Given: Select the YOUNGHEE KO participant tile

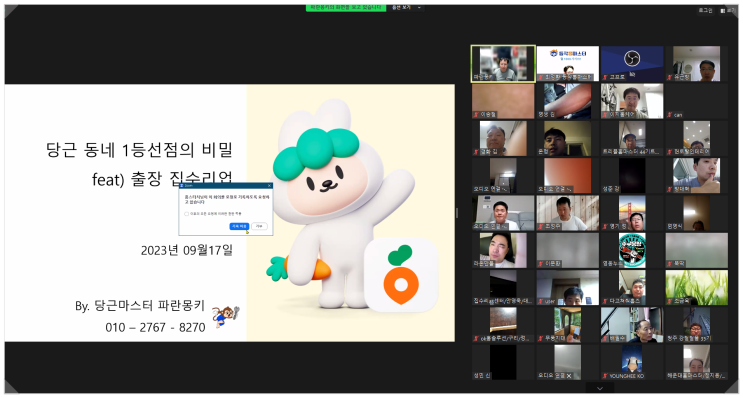Looking at the screenshot, I should (x=632, y=362).
